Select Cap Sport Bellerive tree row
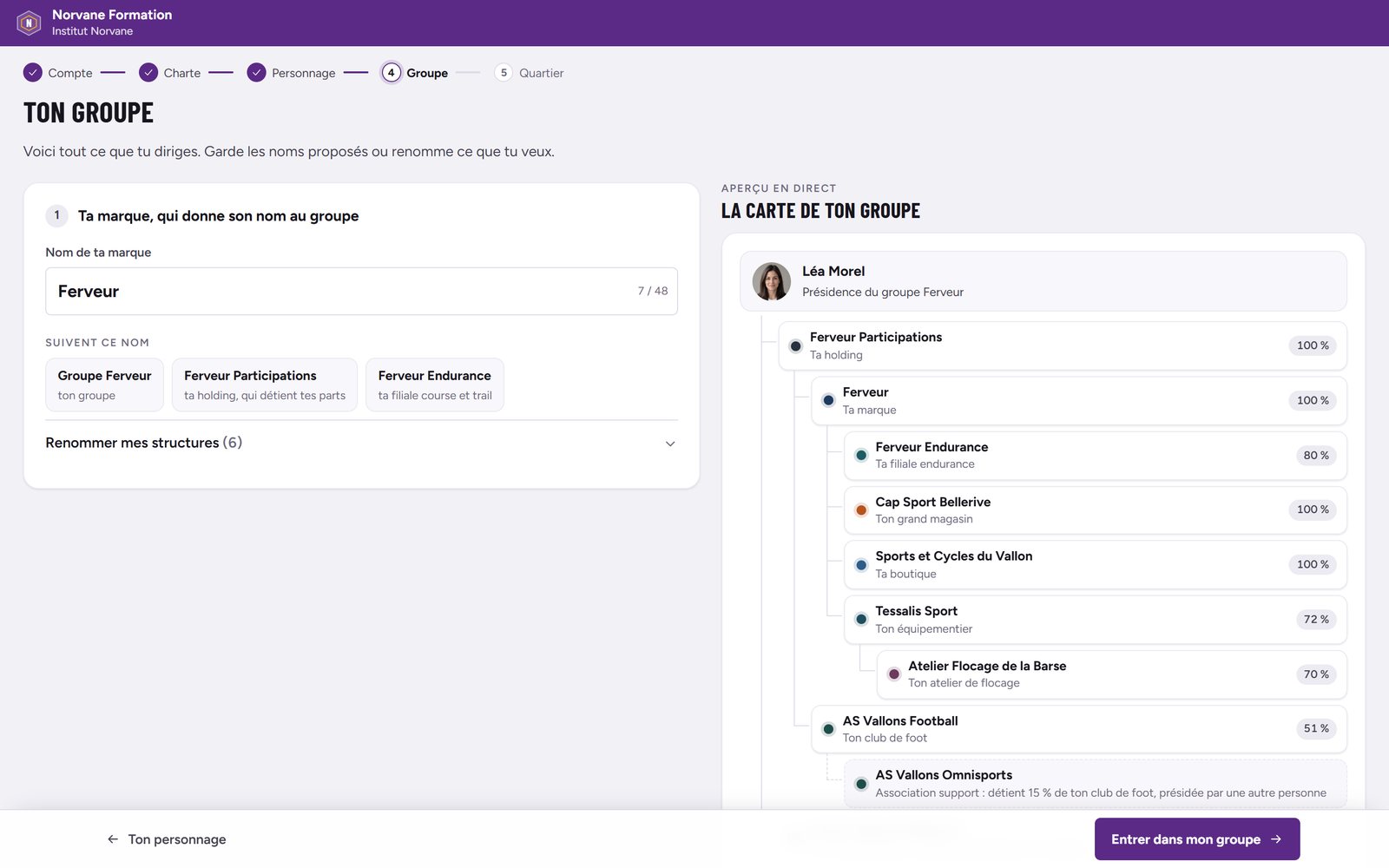This screenshot has height=868, width=1389. click(x=1096, y=510)
